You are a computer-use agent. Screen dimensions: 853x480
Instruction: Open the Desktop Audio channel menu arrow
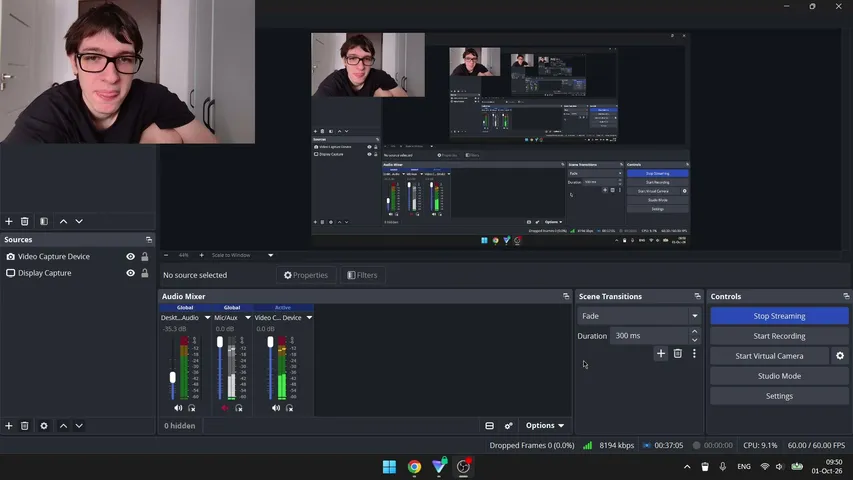[207, 318]
